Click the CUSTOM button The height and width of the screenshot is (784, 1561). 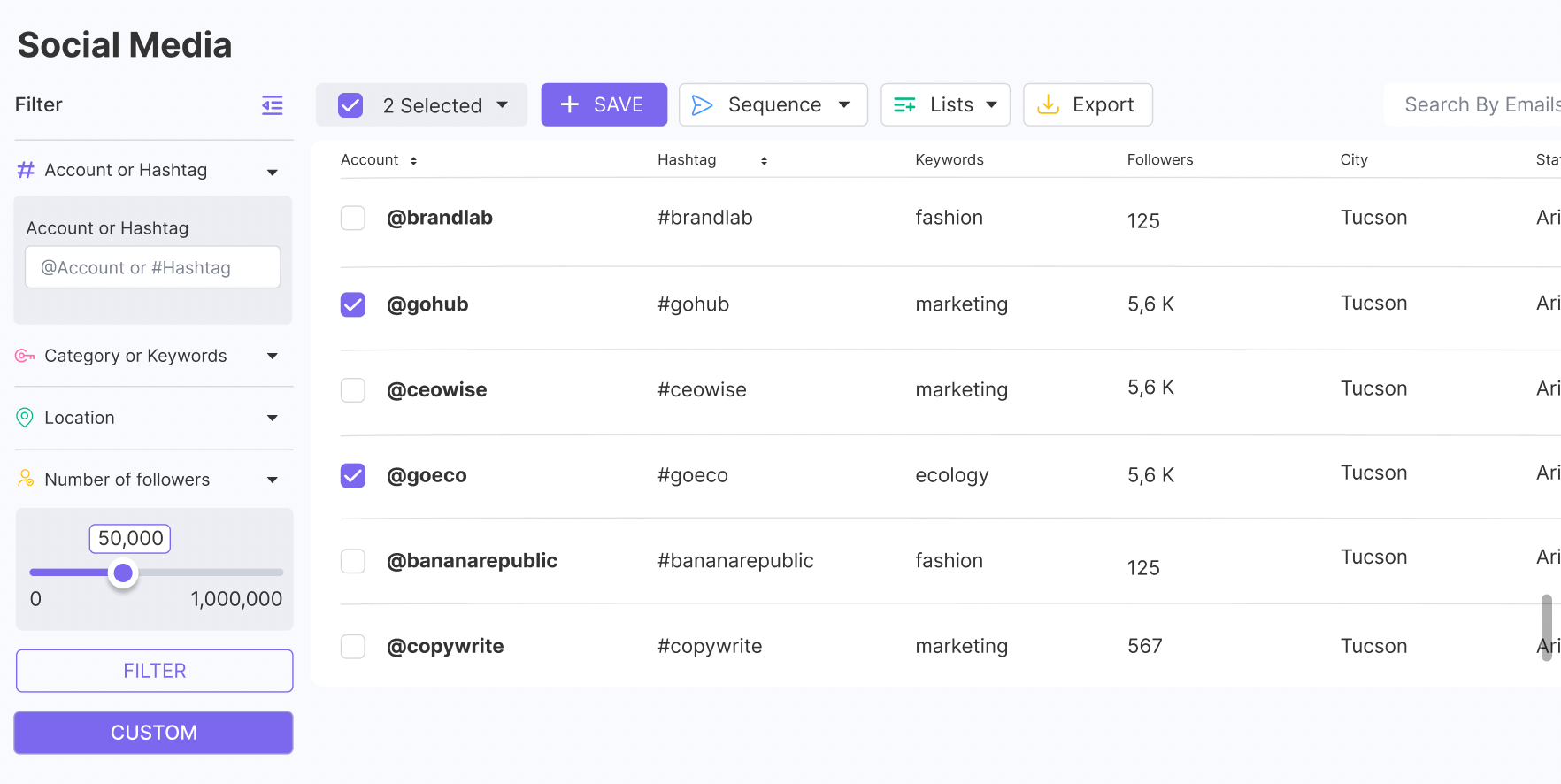pos(154,733)
